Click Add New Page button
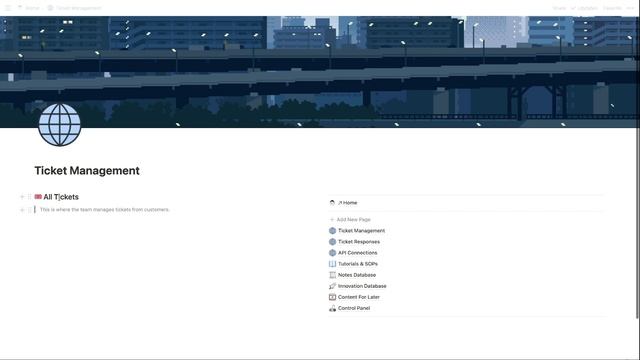The image size is (640, 360). 350,220
